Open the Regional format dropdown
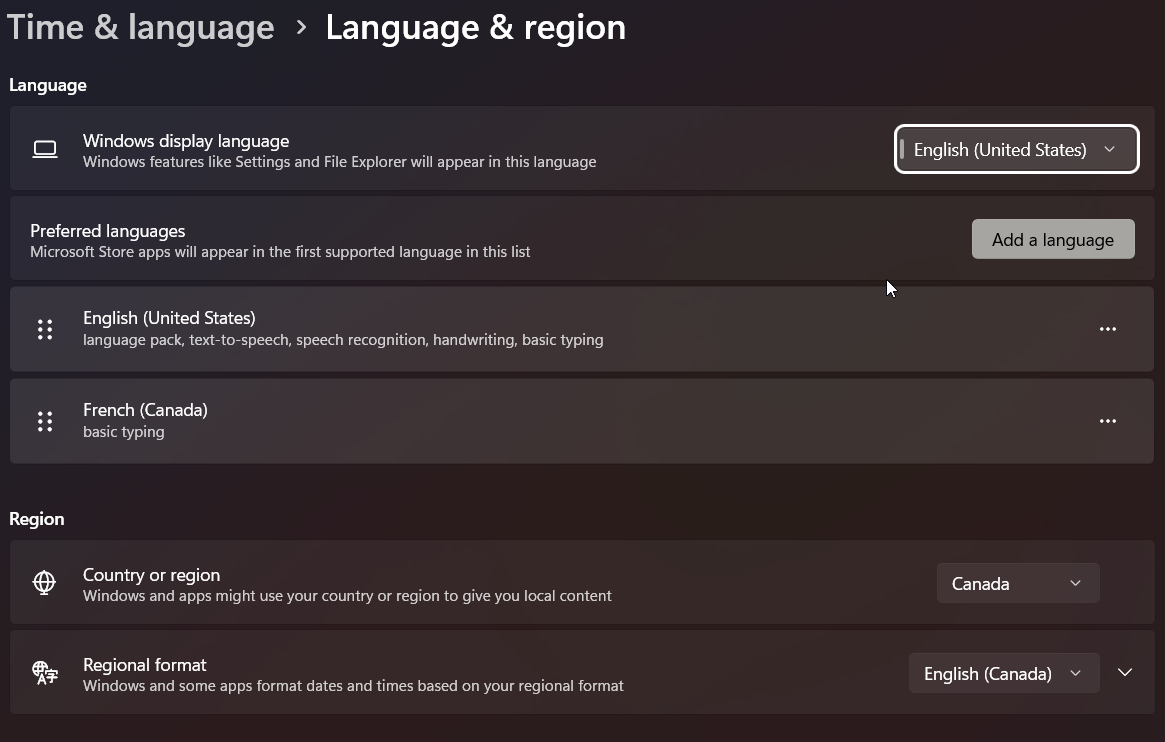This screenshot has height=742, width=1165. click(1003, 672)
